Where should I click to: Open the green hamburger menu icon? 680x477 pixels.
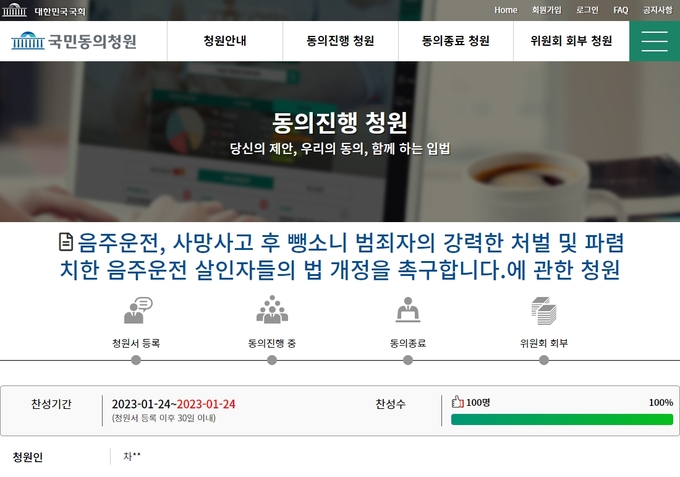point(654,41)
